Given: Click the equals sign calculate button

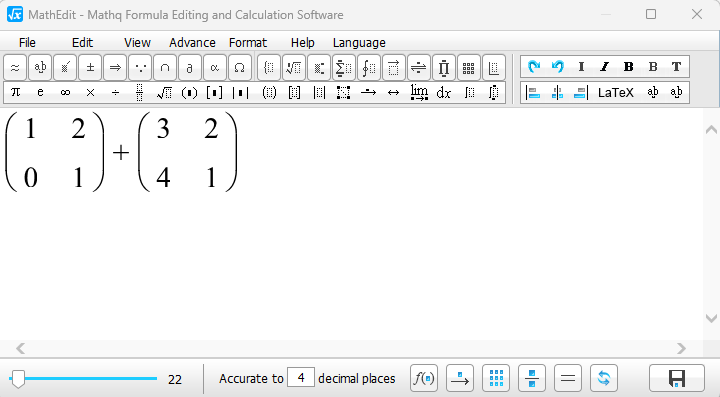Looking at the screenshot, I should [x=568, y=379].
